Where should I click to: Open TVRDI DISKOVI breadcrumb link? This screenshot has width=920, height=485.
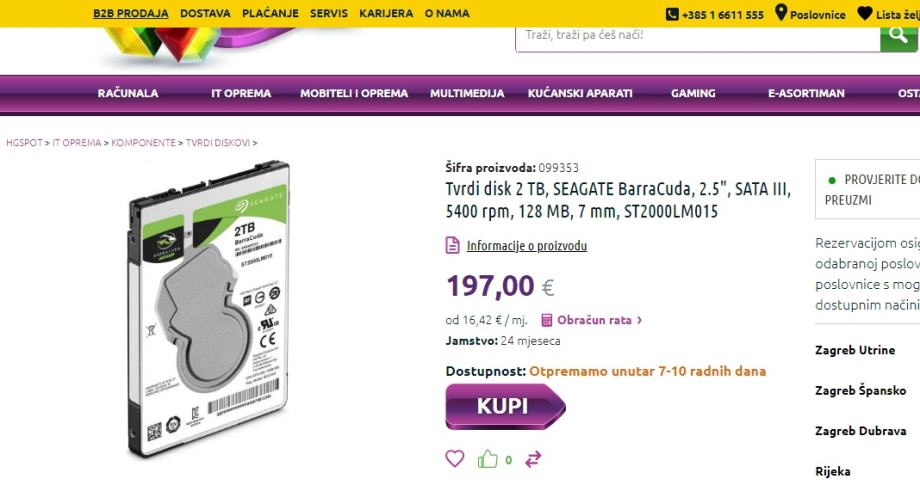tap(218, 143)
